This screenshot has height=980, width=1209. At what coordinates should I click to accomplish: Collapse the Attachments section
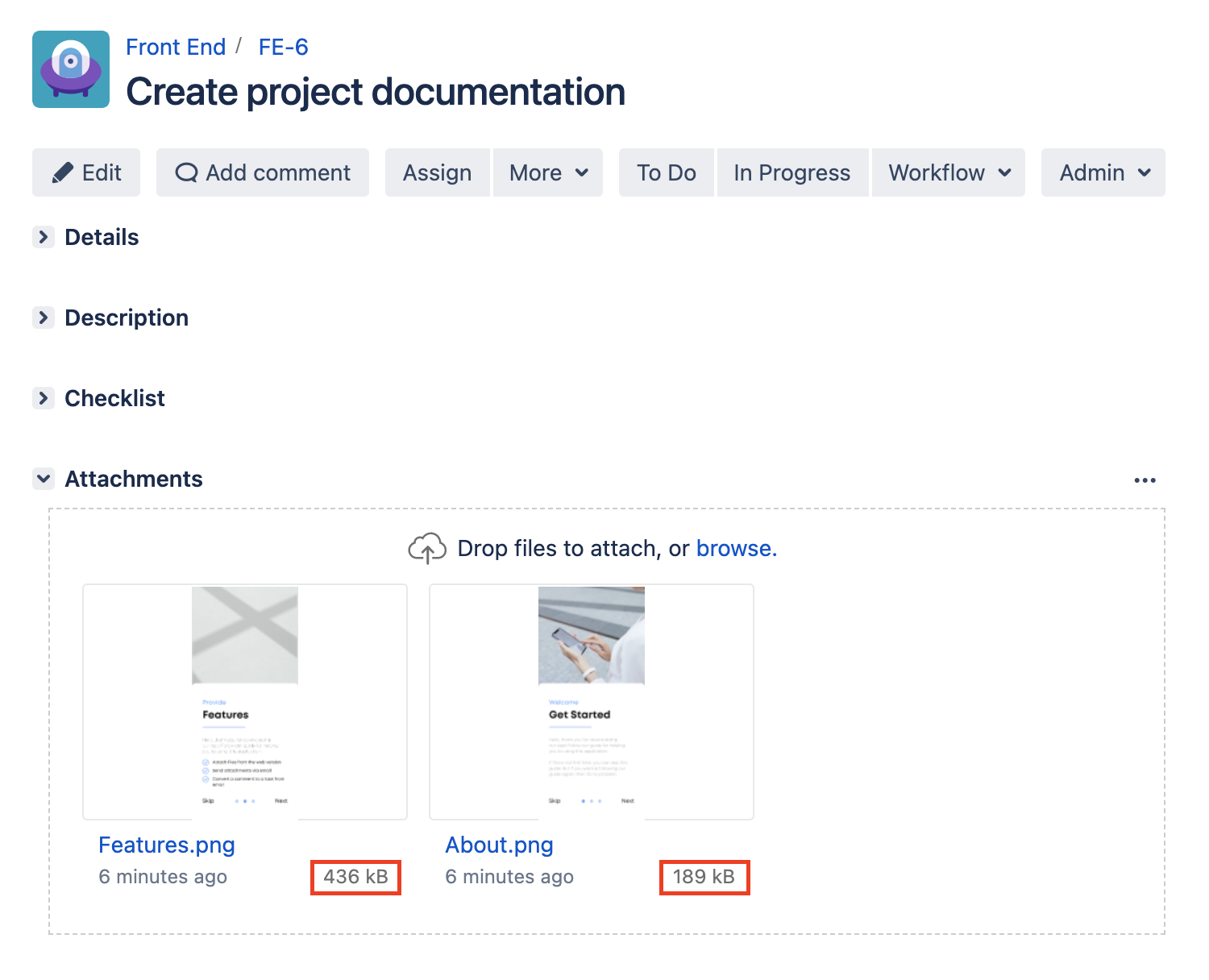coord(44,479)
